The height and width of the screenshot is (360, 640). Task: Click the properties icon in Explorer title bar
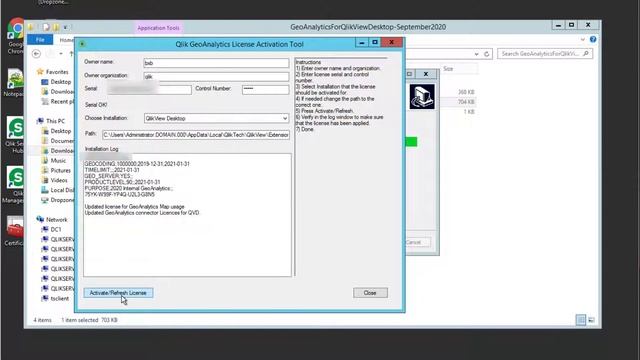46,27
